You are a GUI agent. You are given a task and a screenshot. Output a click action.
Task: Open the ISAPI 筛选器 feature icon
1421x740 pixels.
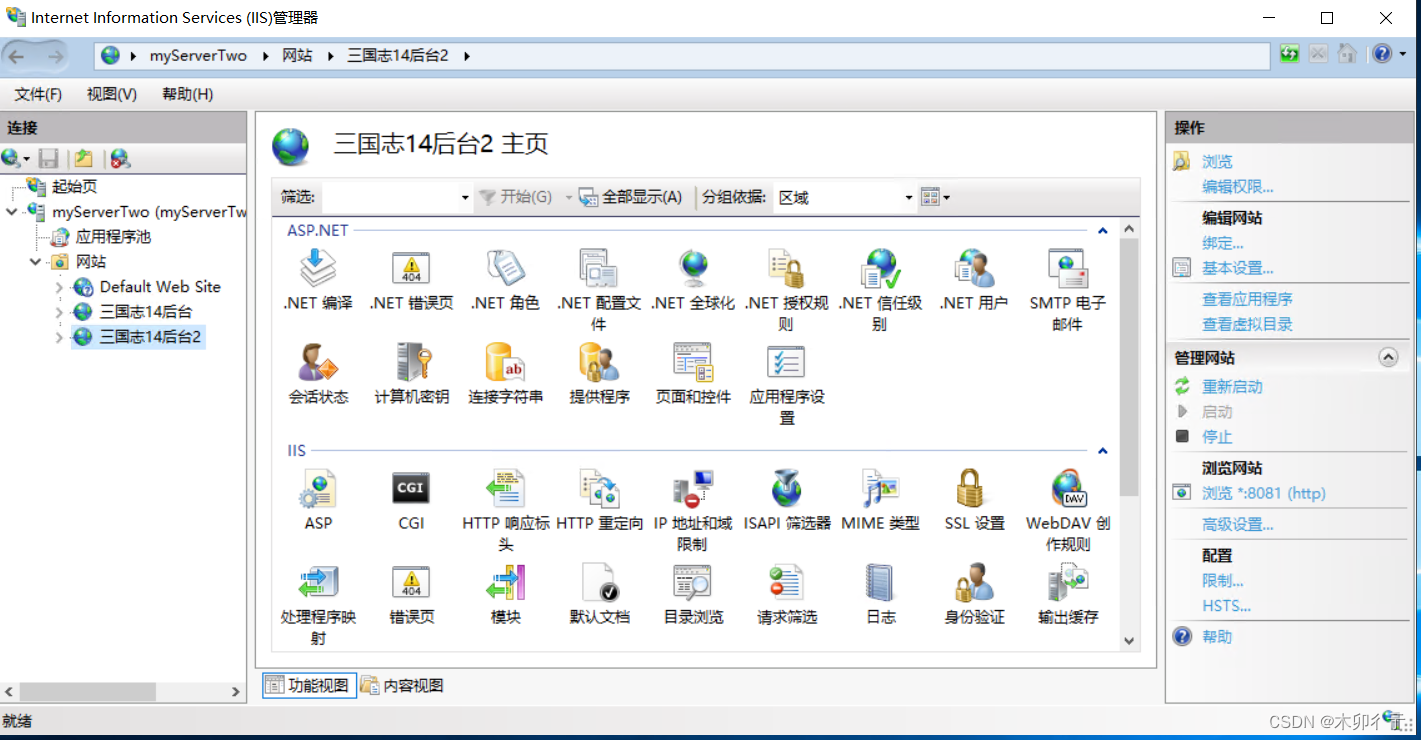pos(787,489)
